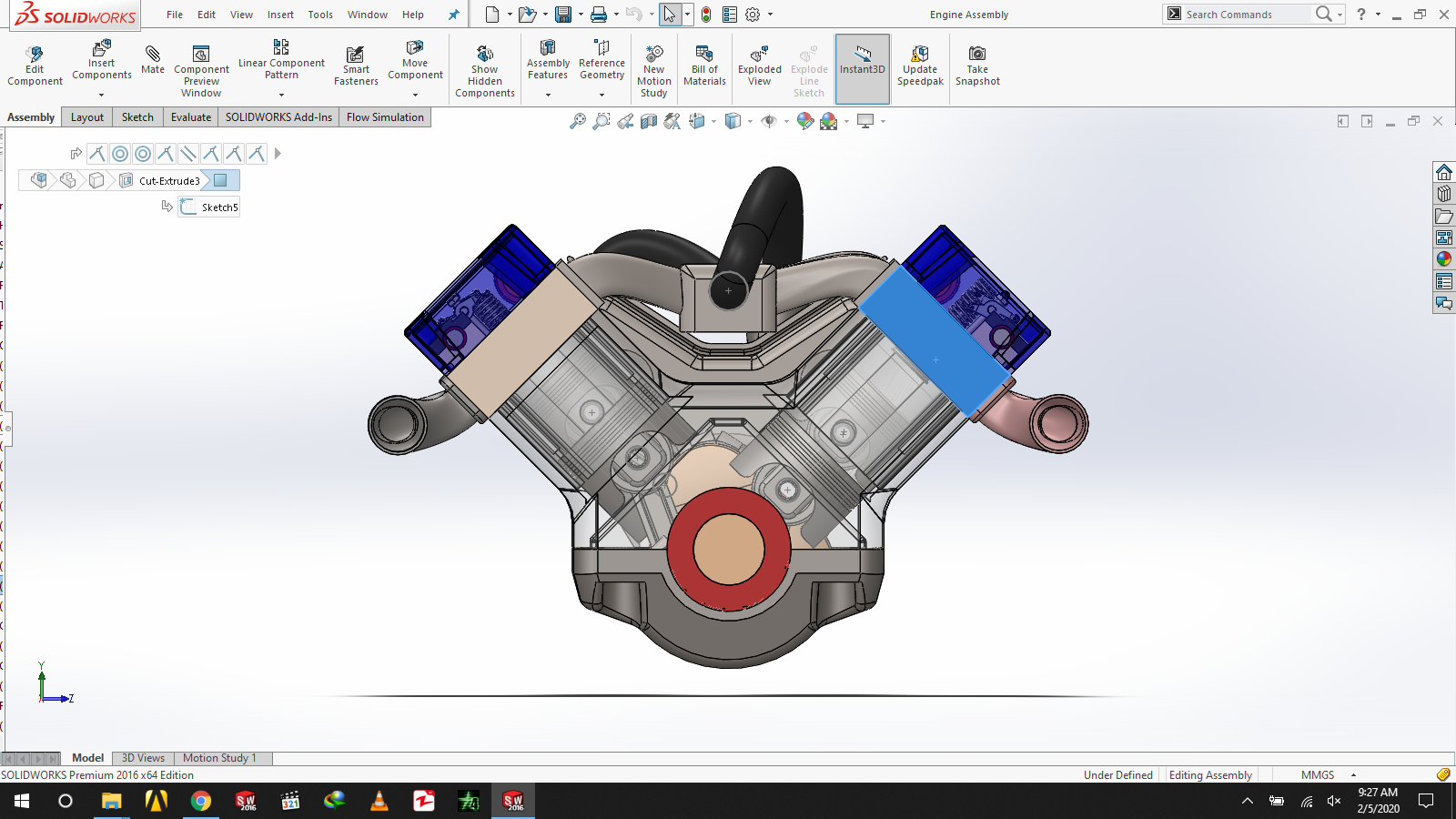Expand Insert Components dropdown arrow
This screenshot has width=1456, height=819.
tap(101, 95)
